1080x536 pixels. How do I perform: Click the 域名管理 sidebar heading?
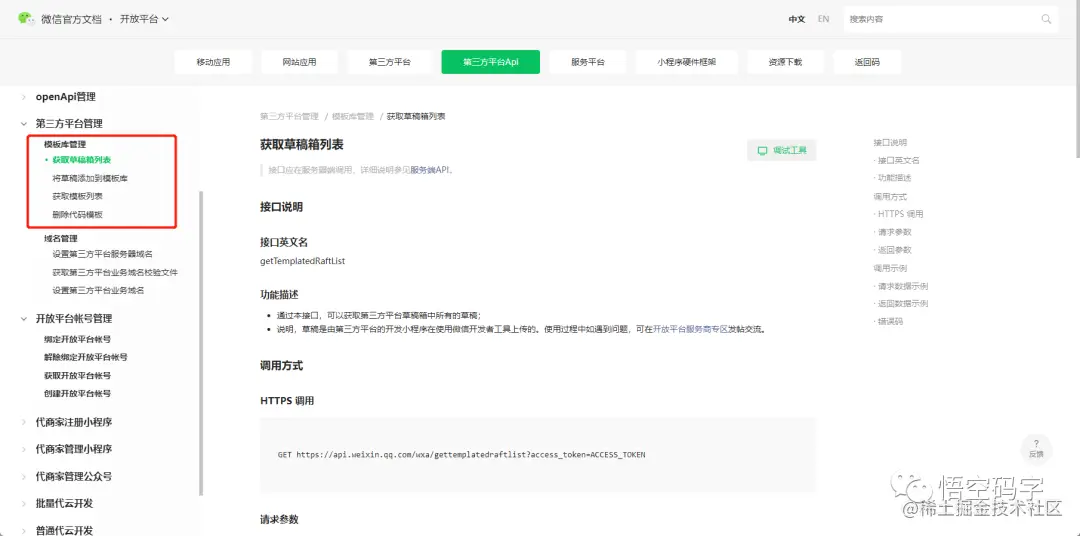pos(61,238)
